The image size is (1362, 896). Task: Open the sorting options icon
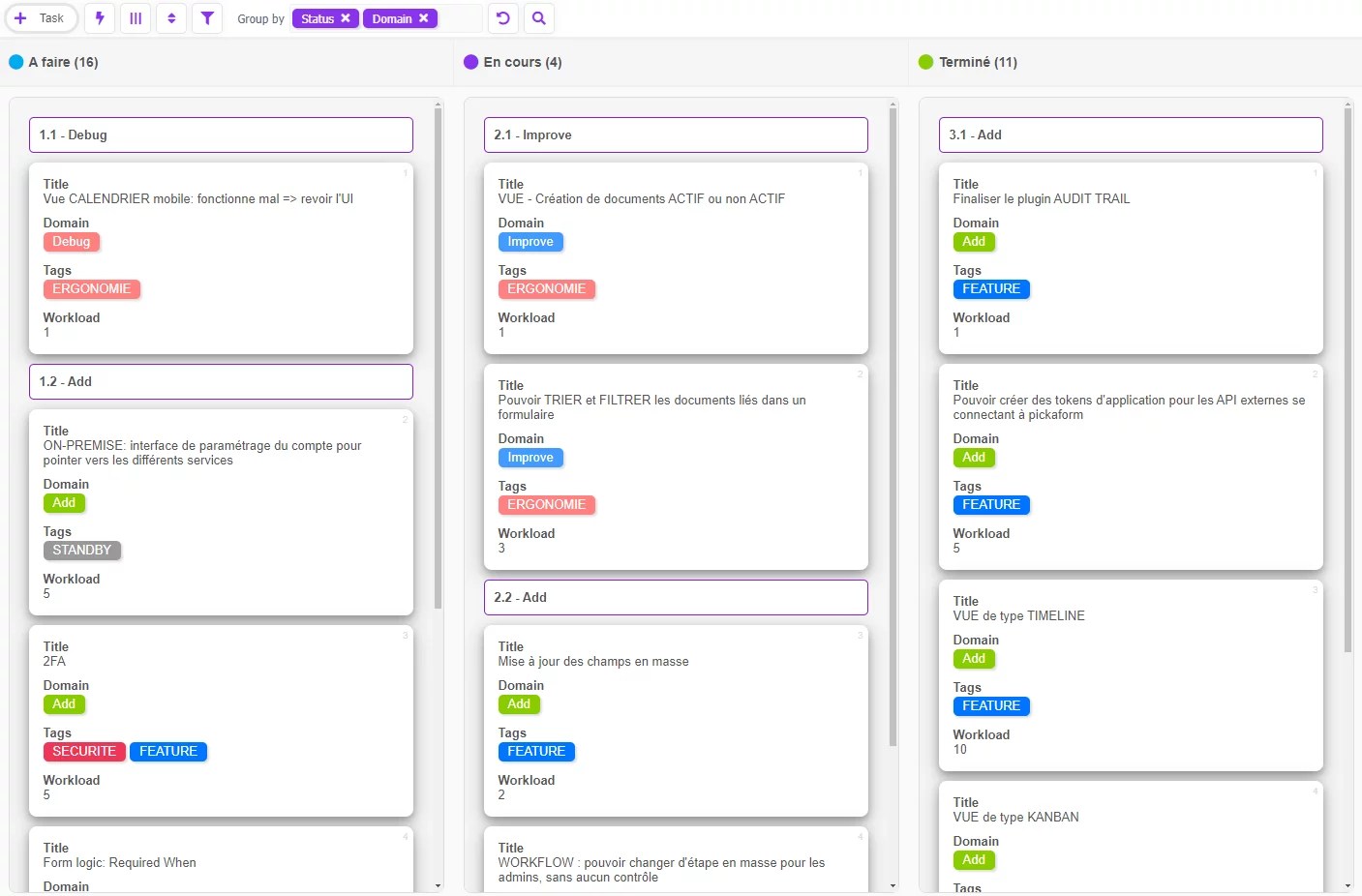pyautogui.click(x=171, y=18)
